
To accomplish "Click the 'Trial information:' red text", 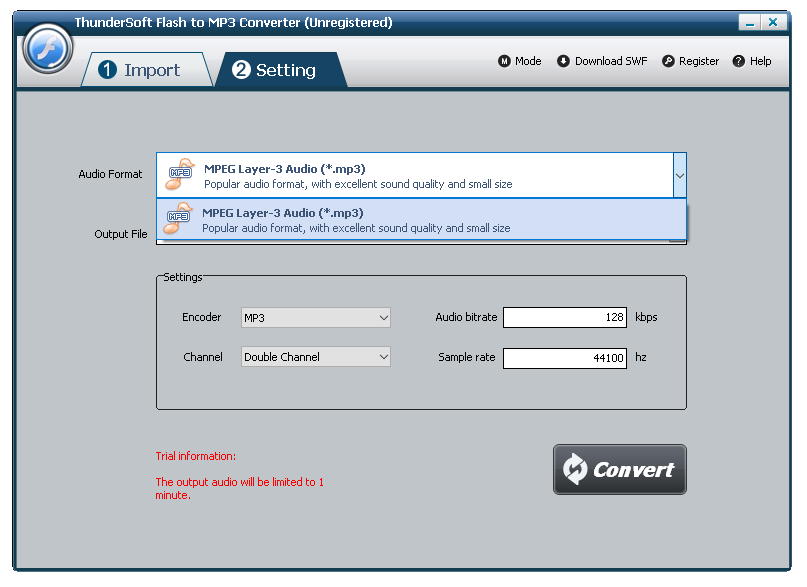I will [x=196, y=456].
